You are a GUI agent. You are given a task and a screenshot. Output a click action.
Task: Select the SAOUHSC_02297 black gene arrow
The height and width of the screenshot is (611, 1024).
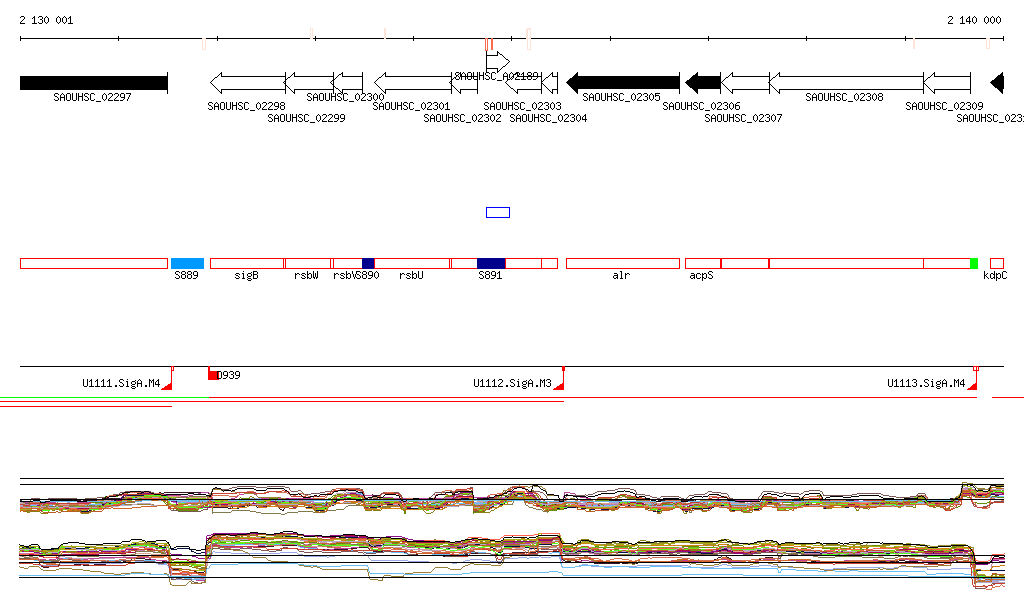tap(93, 82)
